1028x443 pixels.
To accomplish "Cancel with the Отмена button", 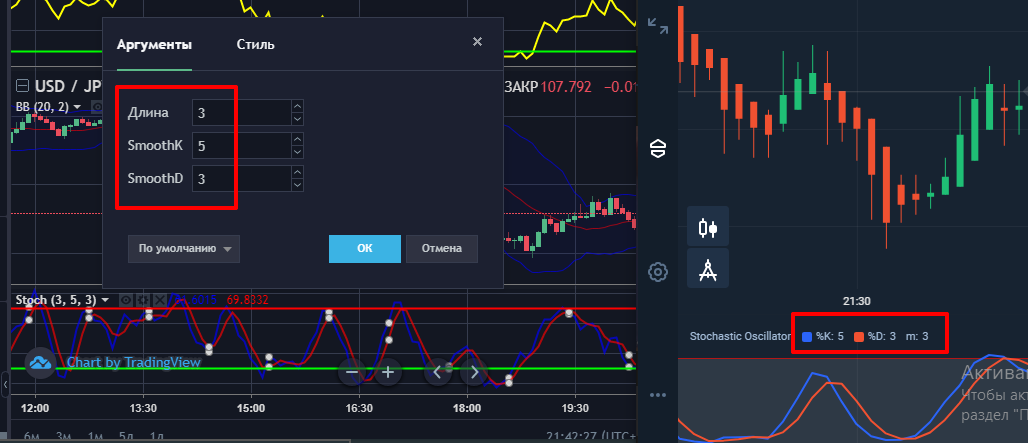I will pos(442,249).
